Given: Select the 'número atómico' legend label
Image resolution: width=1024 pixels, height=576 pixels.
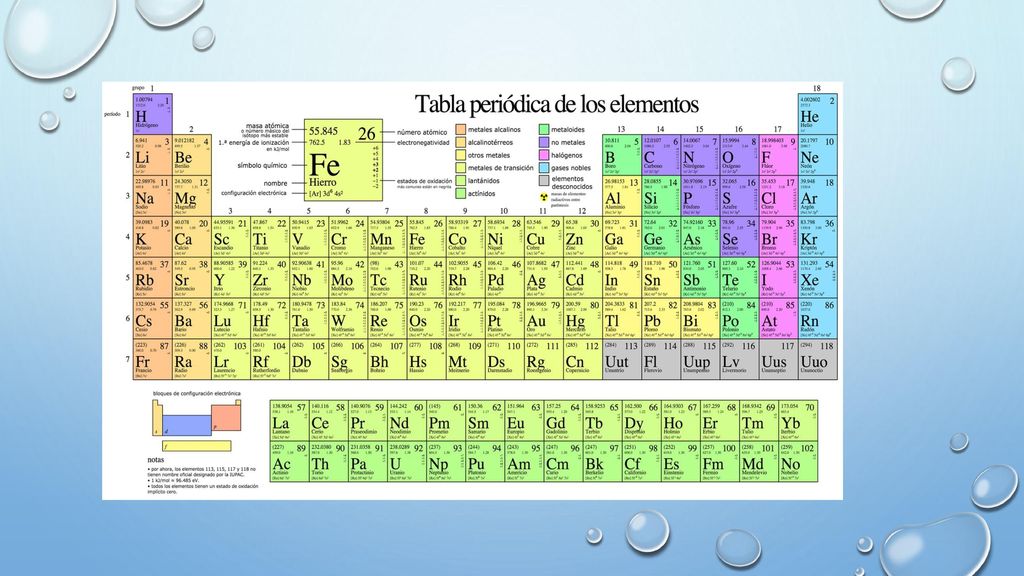Looking at the screenshot, I should tap(422, 133).
